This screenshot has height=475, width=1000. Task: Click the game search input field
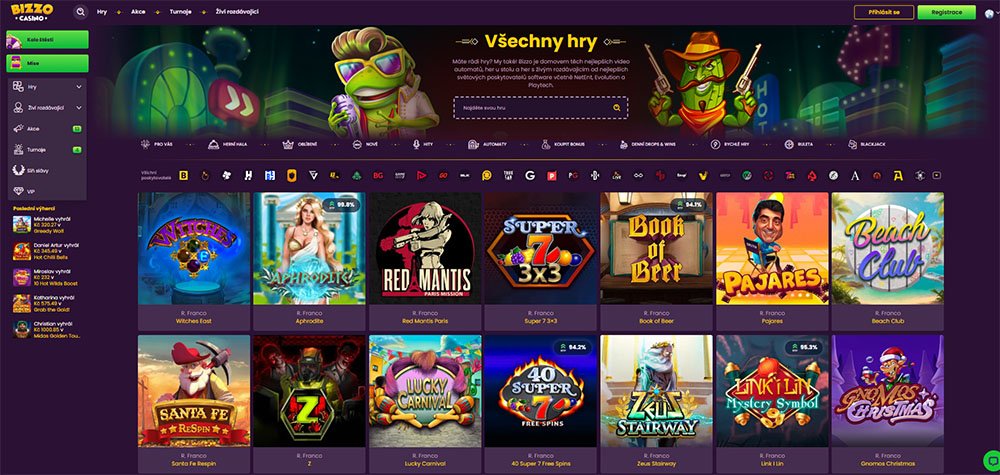coord(540,108)
